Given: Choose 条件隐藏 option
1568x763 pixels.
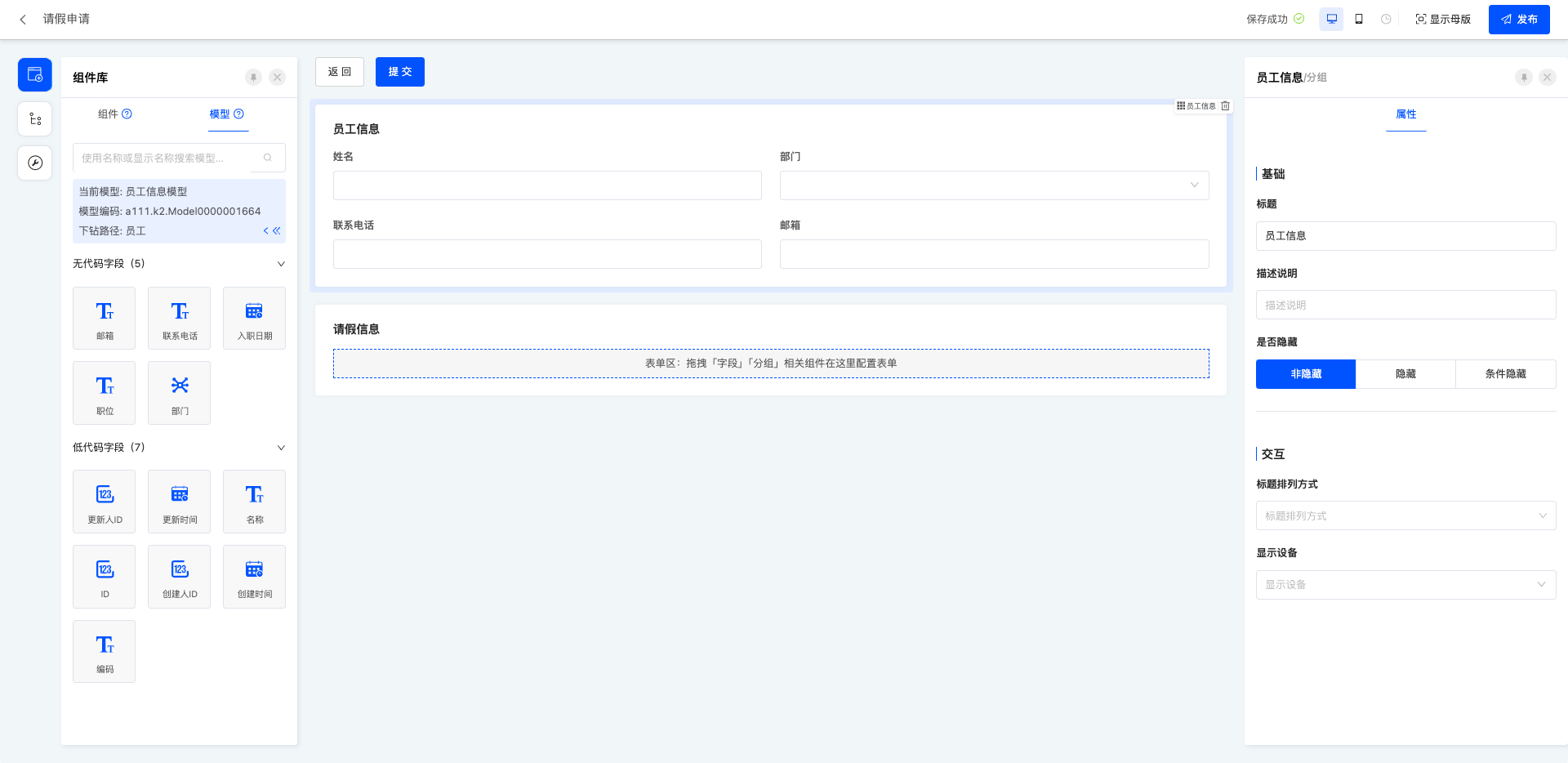Looking at the screenshot, I should 1505,374.
